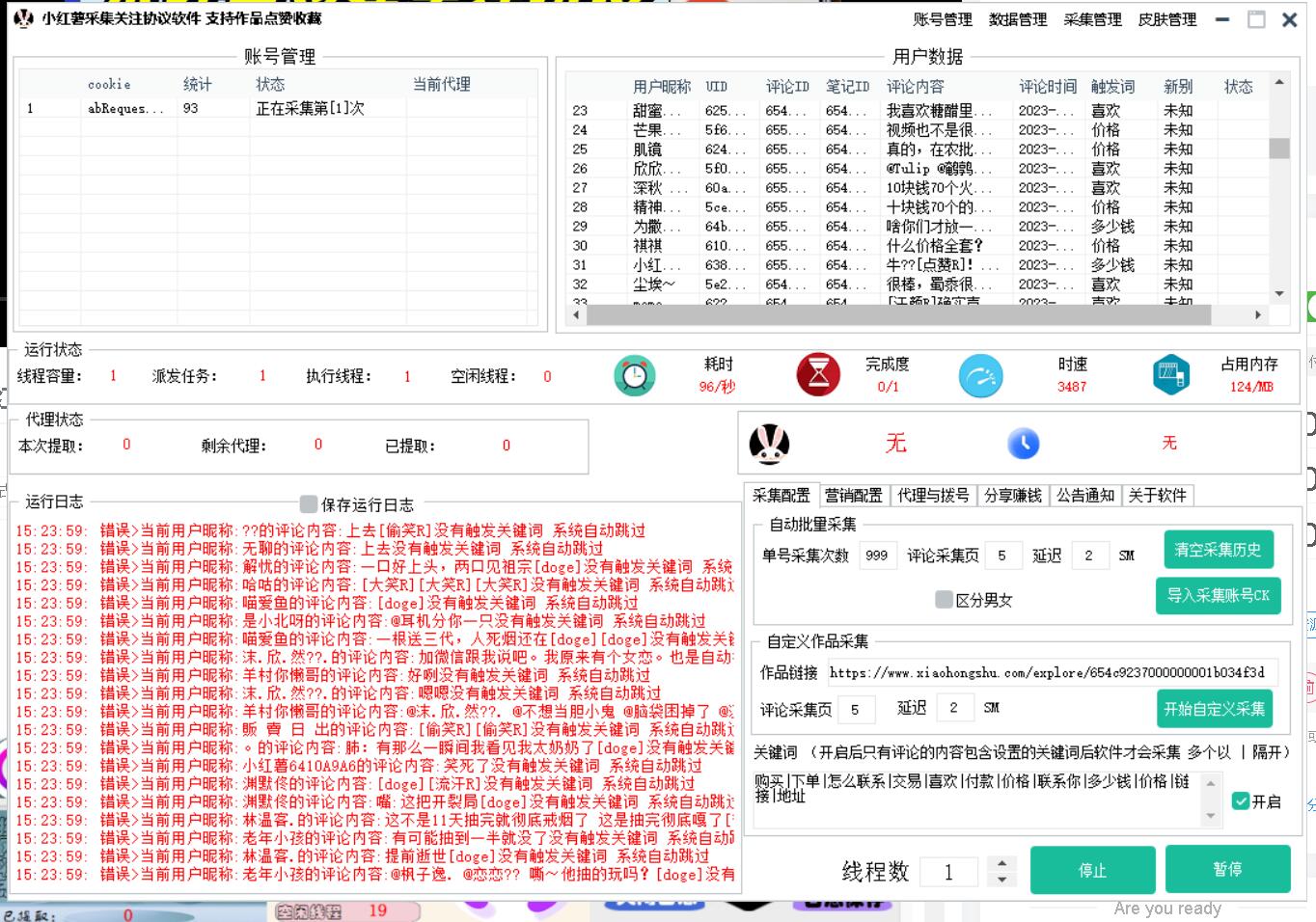Open the 皮肤管理 menu
Image resolution: width=1316 pixels, height=922 pixels.
tap(1166, 19)
